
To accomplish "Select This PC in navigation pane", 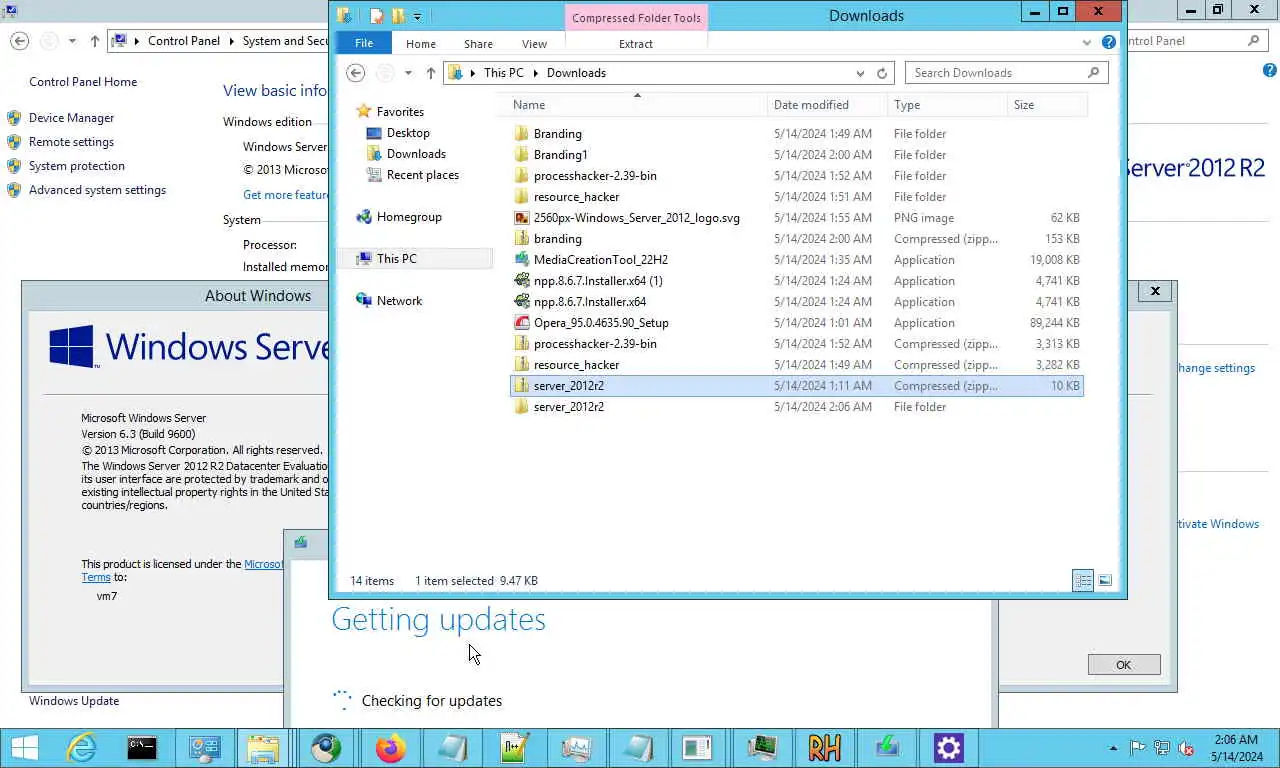I will (396, 259).
